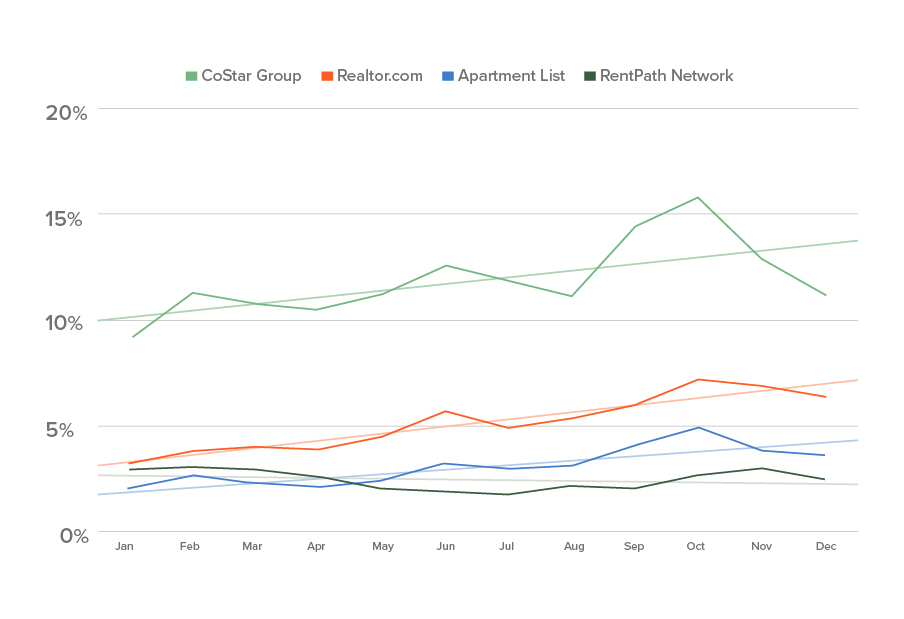904x619 pixels.
Task: Click the "Jun" x-axis label
Action: pos(446,546)
